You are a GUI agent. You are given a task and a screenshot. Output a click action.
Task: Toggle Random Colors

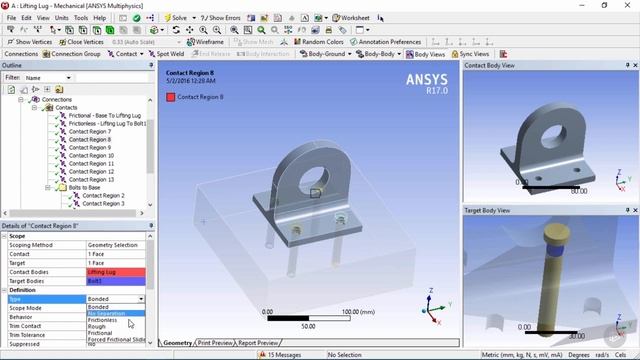[319, 42]
